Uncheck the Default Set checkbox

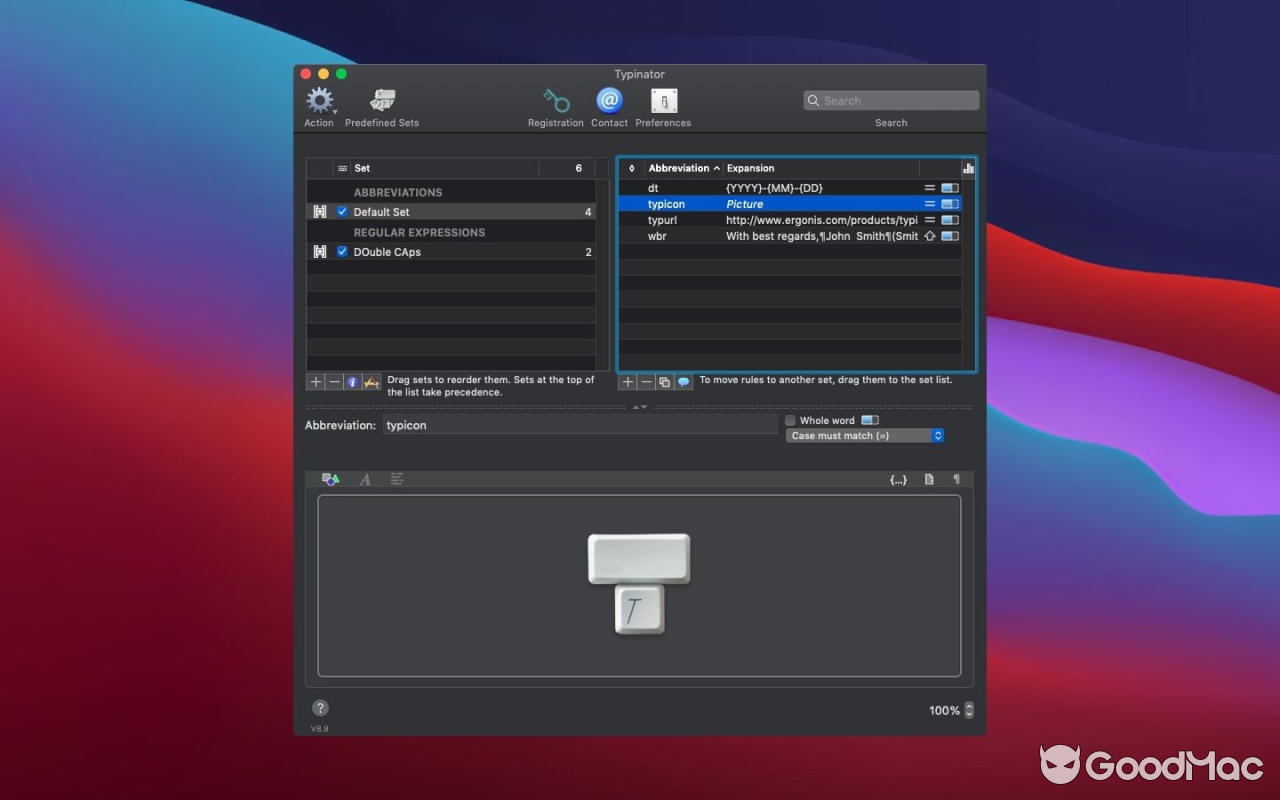coord(342,212)
